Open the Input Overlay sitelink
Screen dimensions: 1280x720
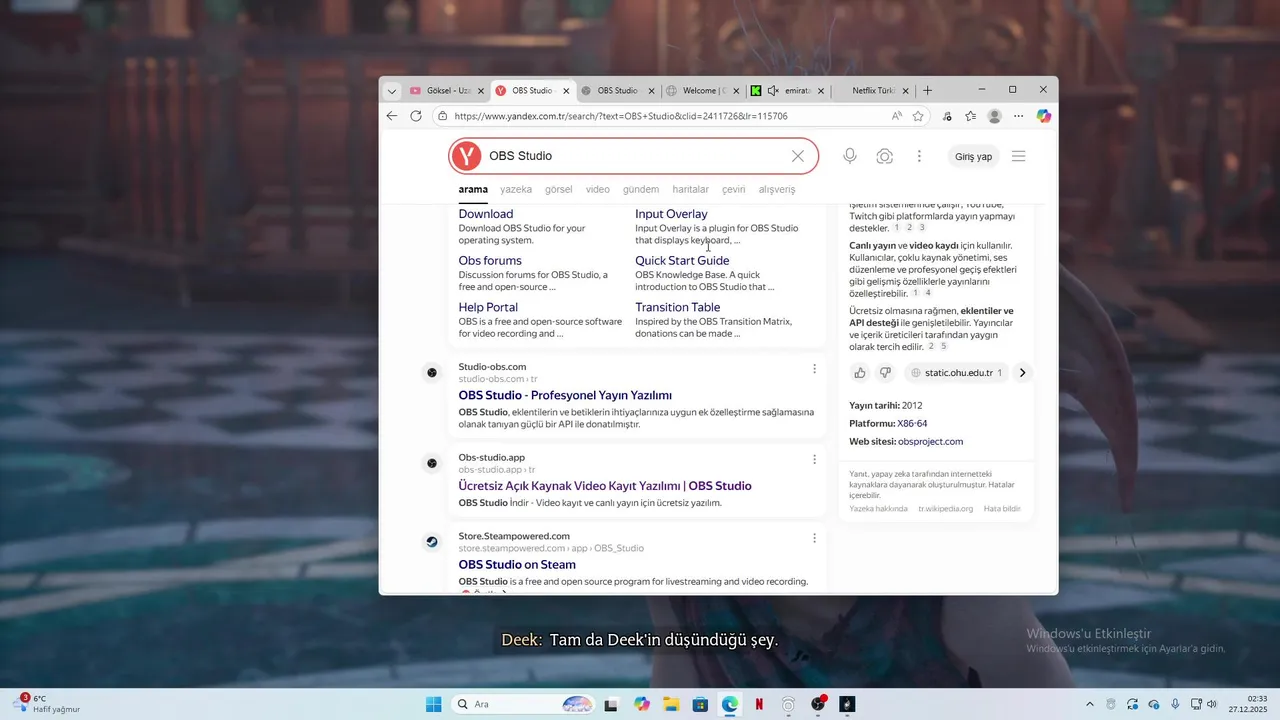pyautogui.click(x=671, y=214)
